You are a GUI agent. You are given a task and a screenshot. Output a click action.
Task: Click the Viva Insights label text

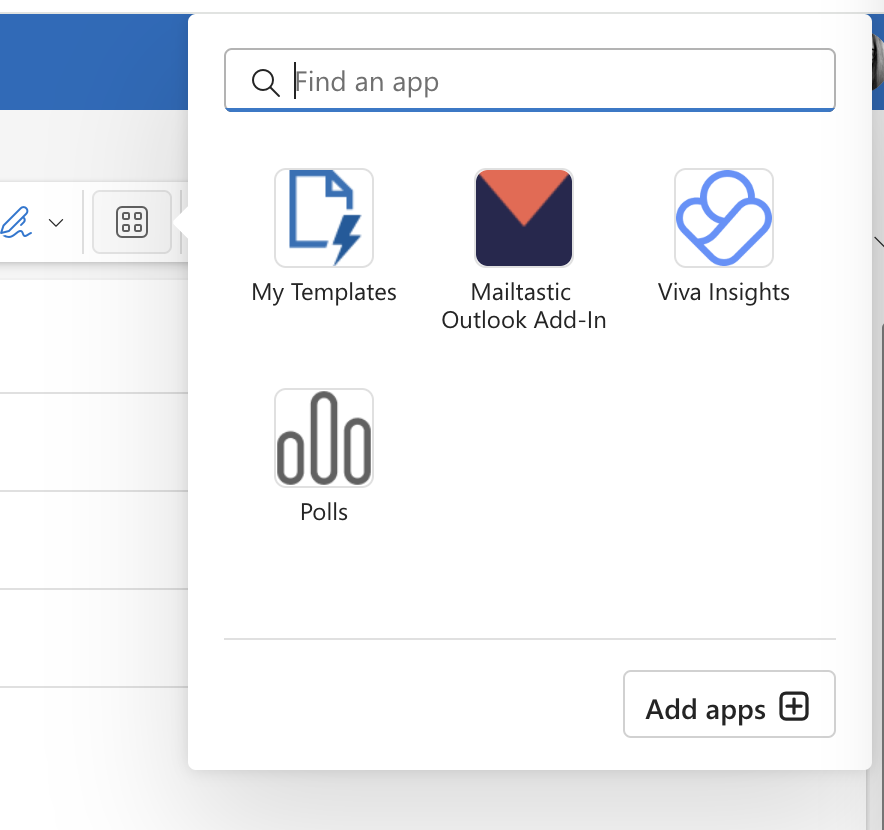723,293
